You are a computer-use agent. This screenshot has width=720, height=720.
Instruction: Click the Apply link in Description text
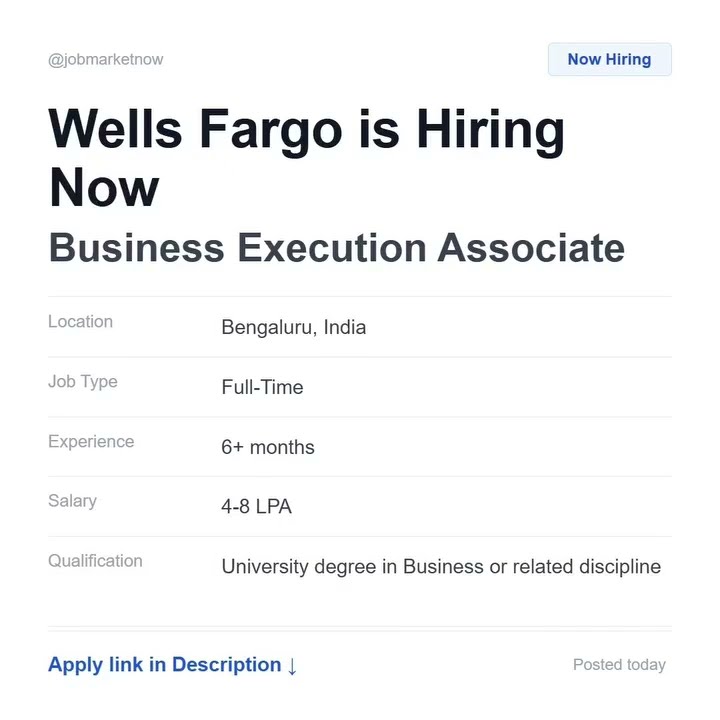(164, 665)
